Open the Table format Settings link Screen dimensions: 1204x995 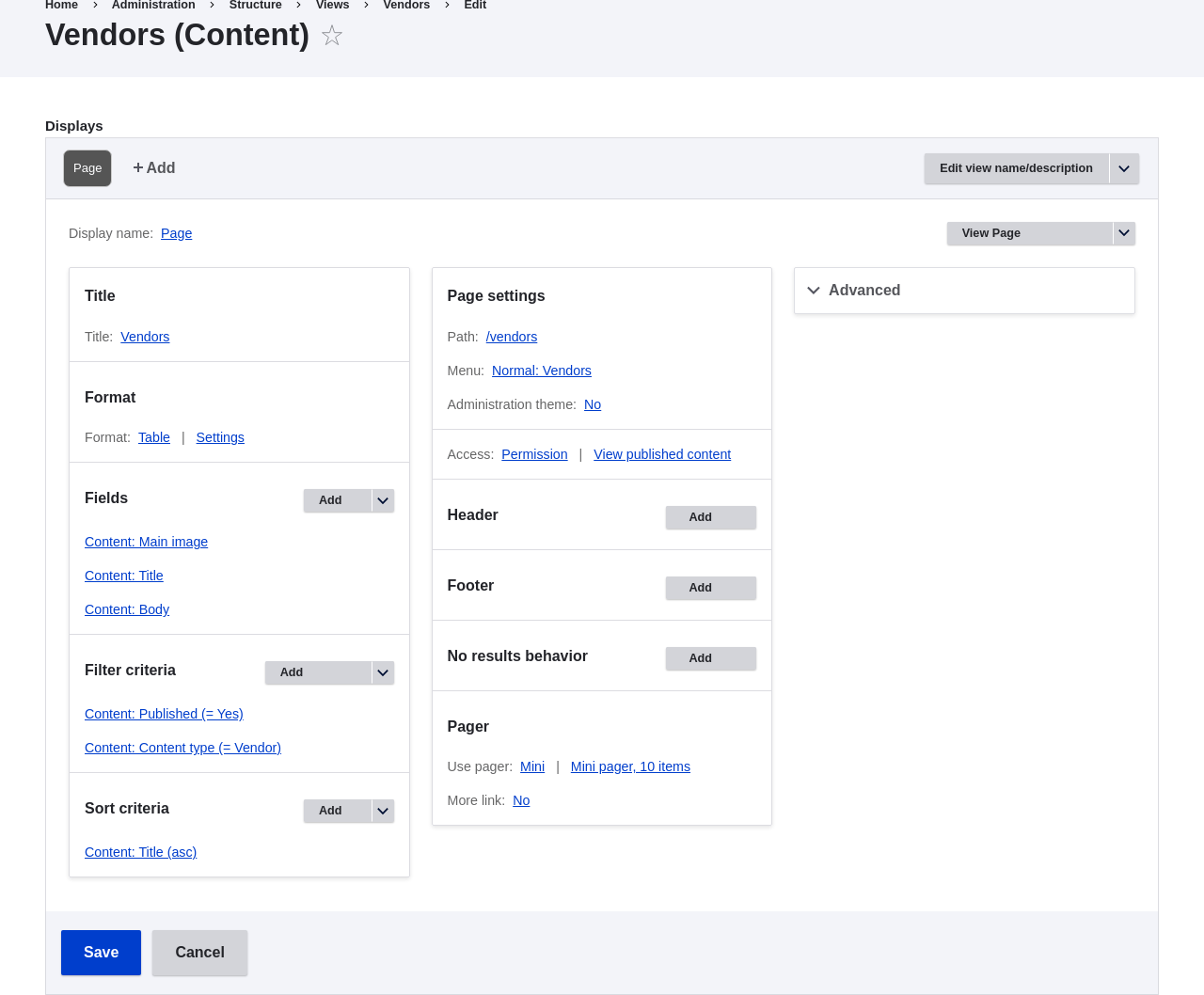[x=220, y=437]
